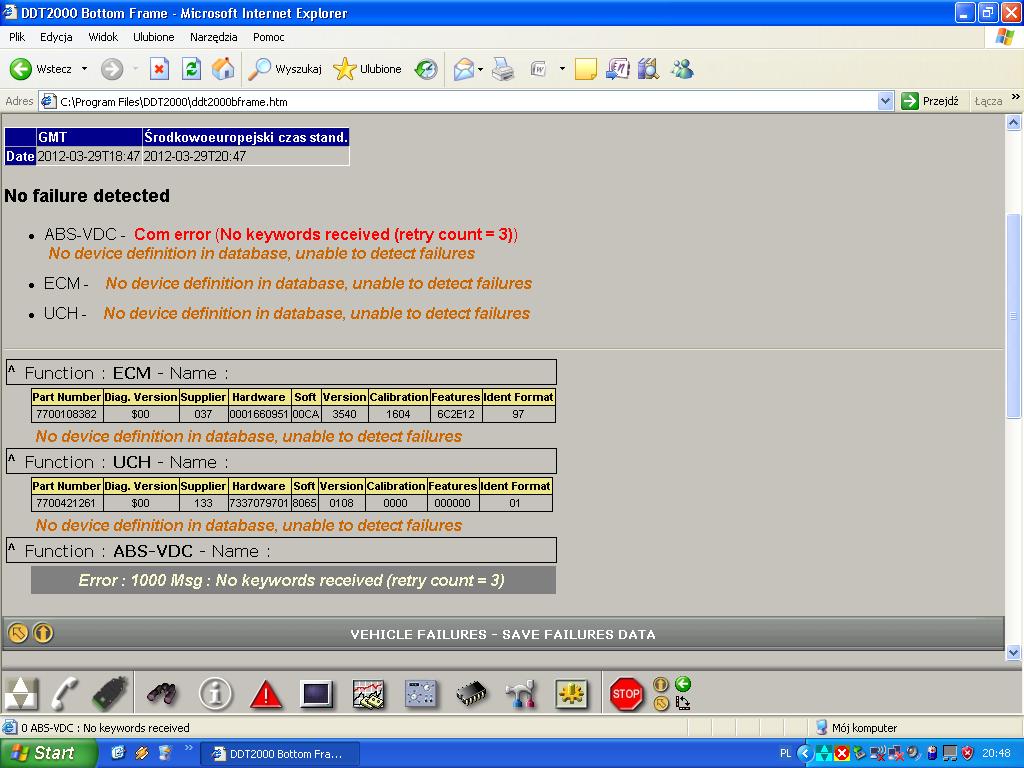Screen dimensions: 1024x768
Task: Click the Ulubione favorites star button
Action: (367, 69)
